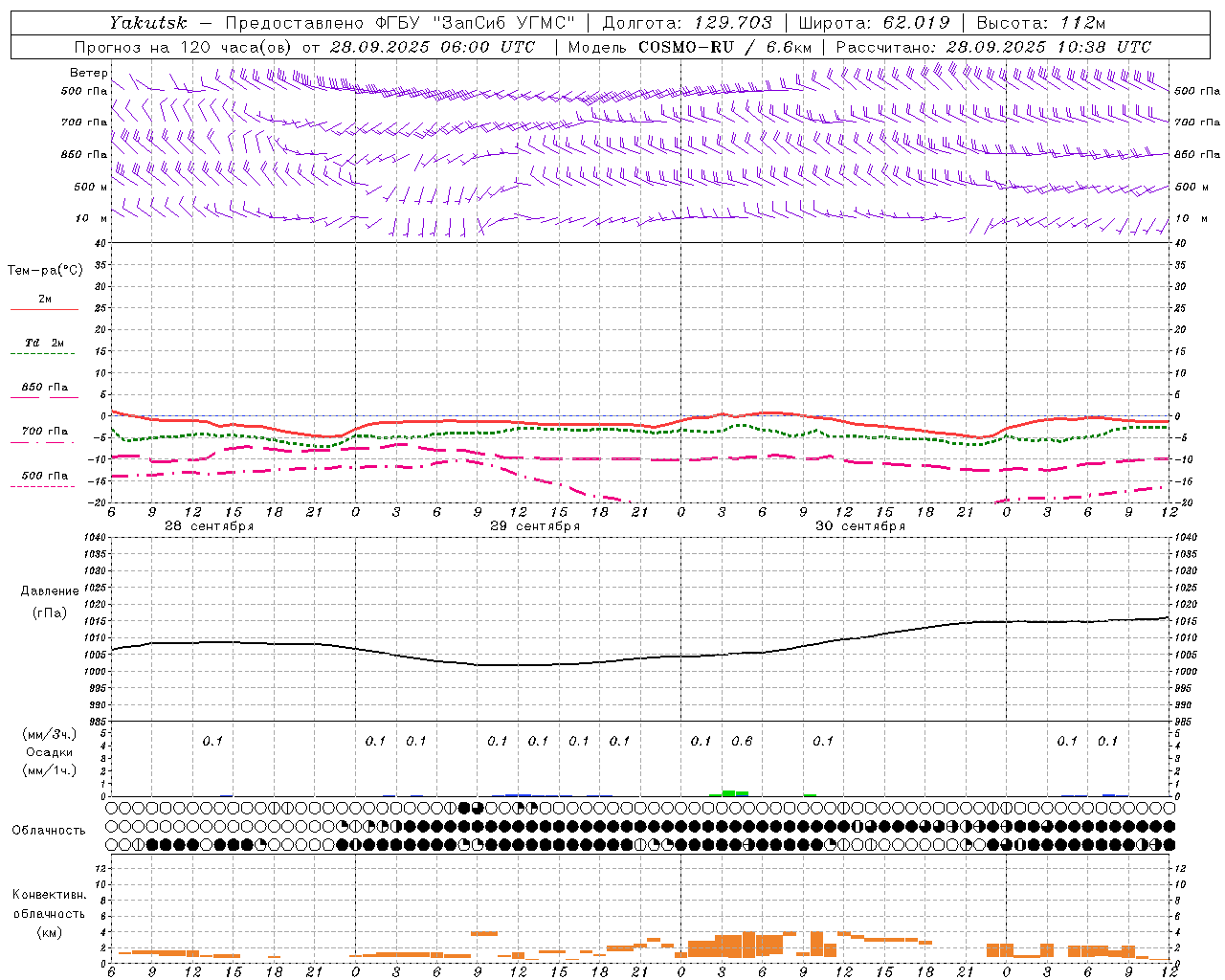Click the 'Широта: 62.019' latitude field
The image size is (1225, 980).
coord(874,22)
